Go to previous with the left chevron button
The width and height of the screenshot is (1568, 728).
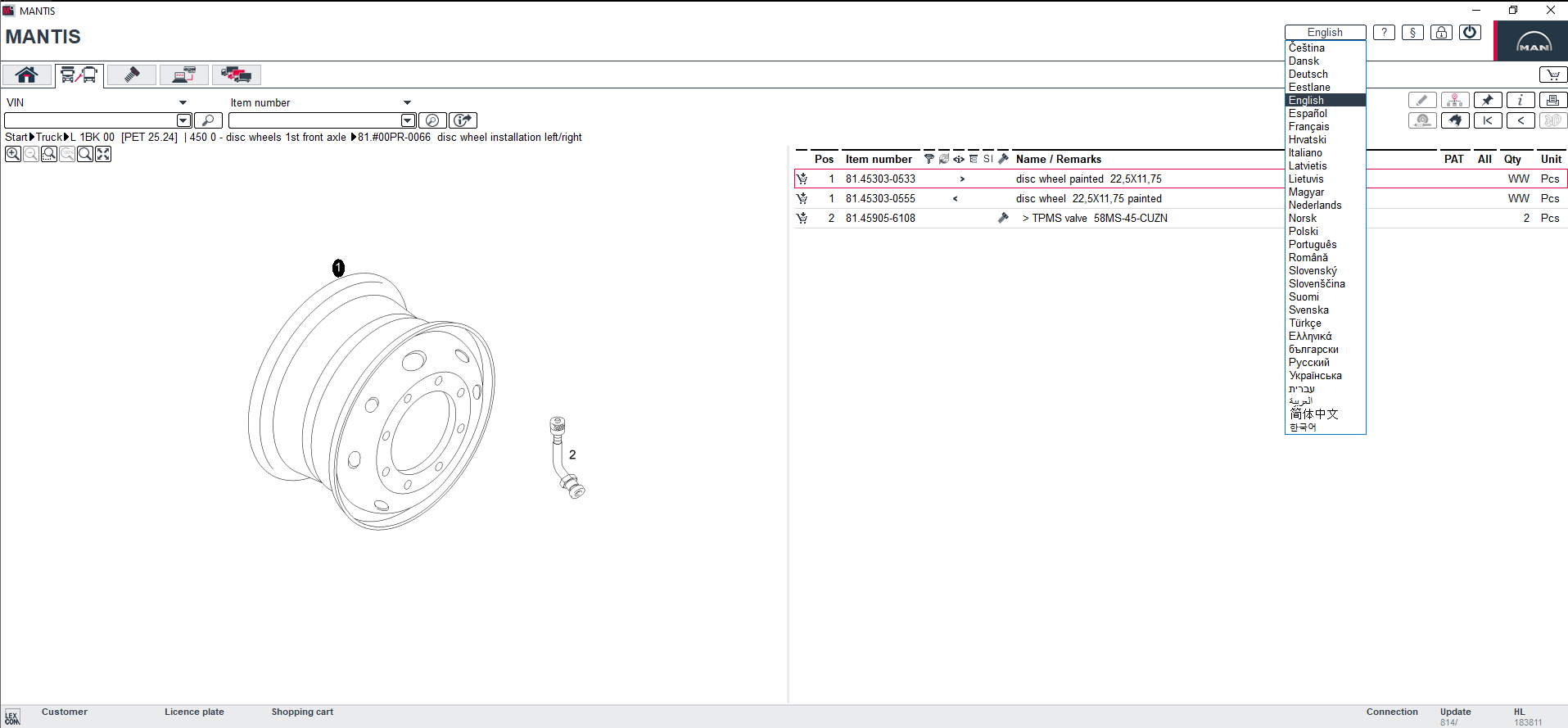point(1521,120)
